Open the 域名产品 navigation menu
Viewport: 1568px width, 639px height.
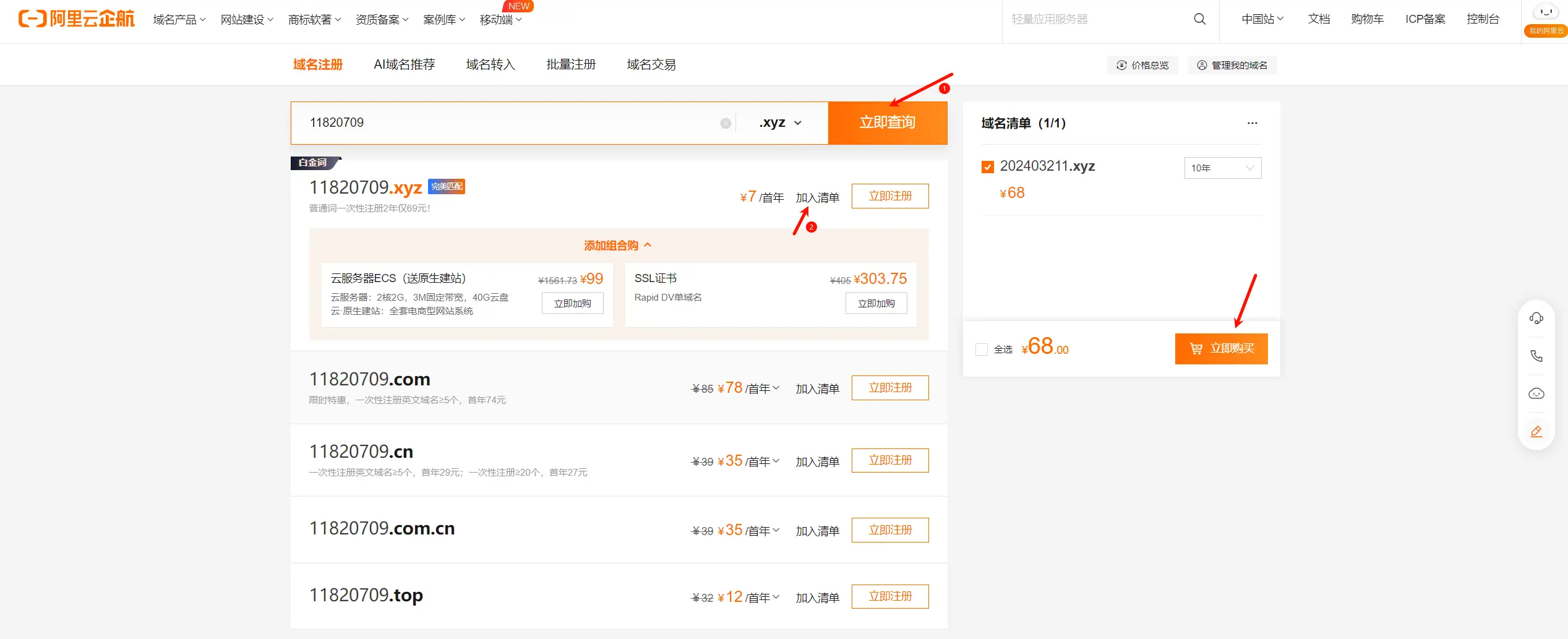179,20
